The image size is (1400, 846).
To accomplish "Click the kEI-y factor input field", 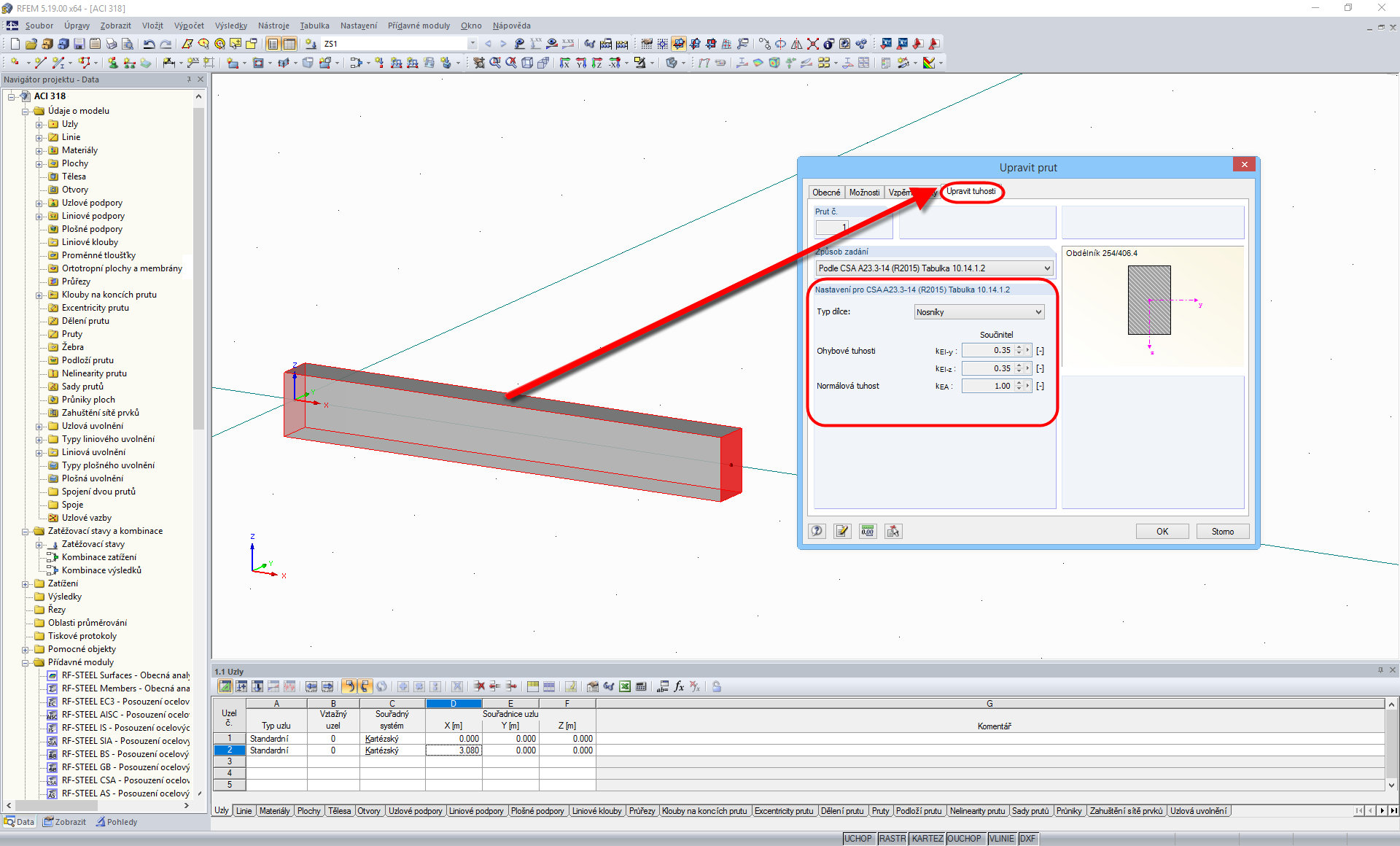I will [988, 351].
